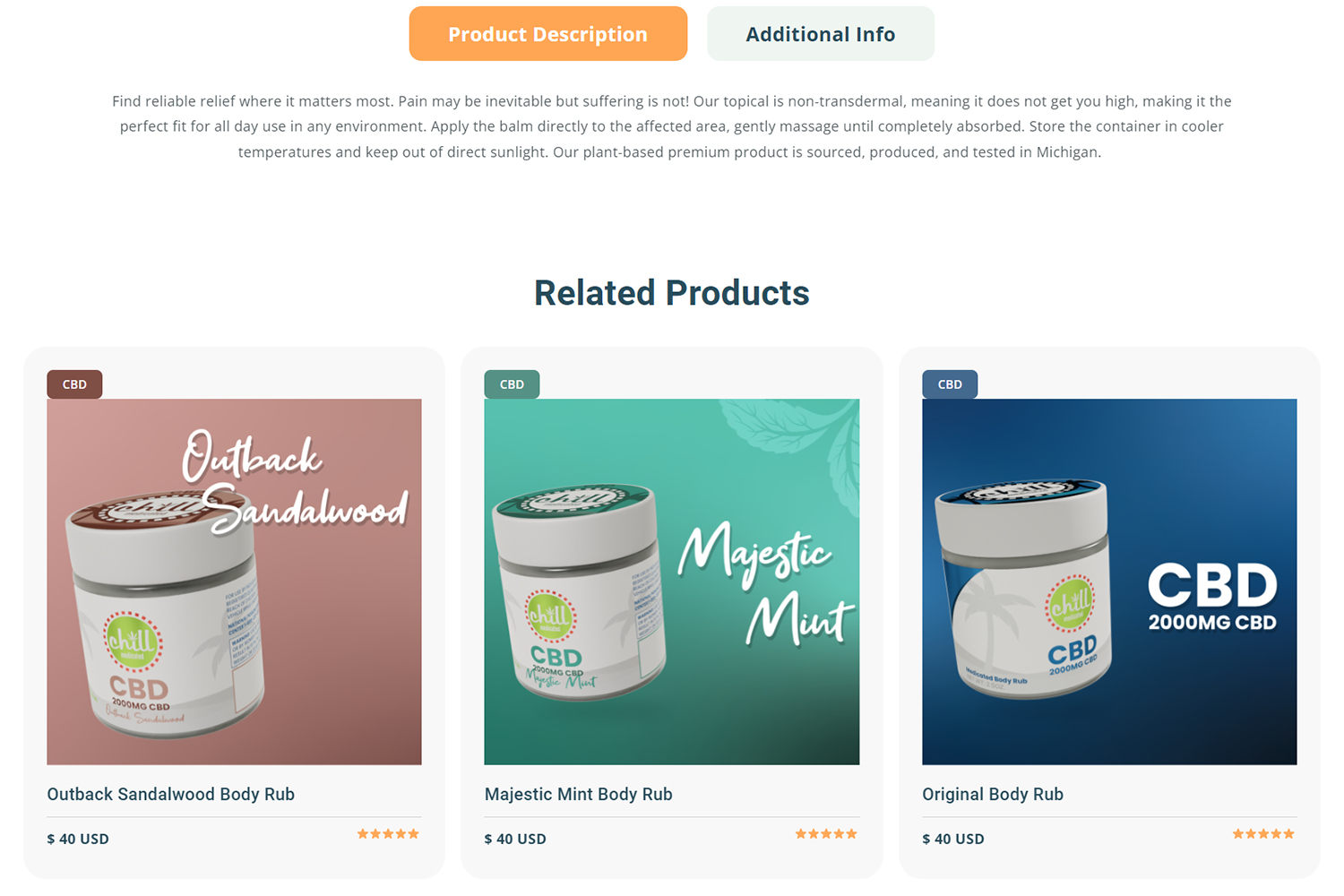Click the Related Products heading
This screenshot has width=1344, height=896.
pyautogui.click(x=672, y=293)
